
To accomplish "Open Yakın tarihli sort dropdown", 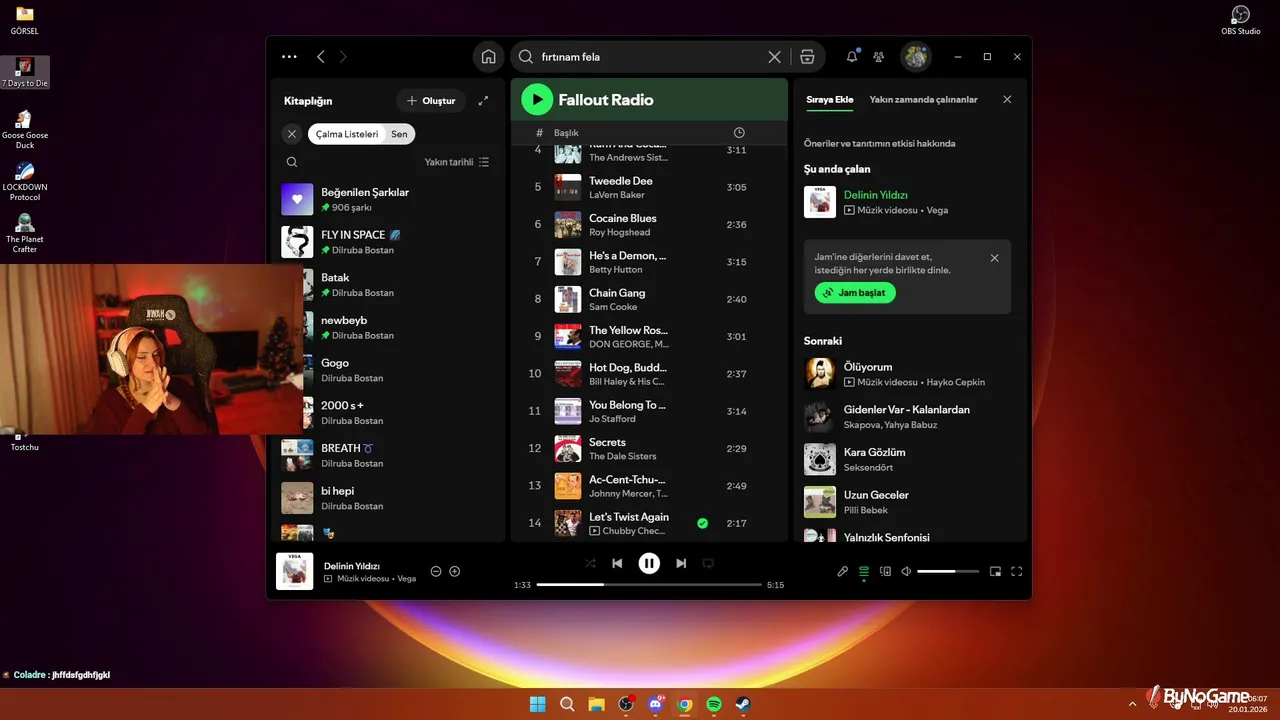I will [x=457, y=162].
